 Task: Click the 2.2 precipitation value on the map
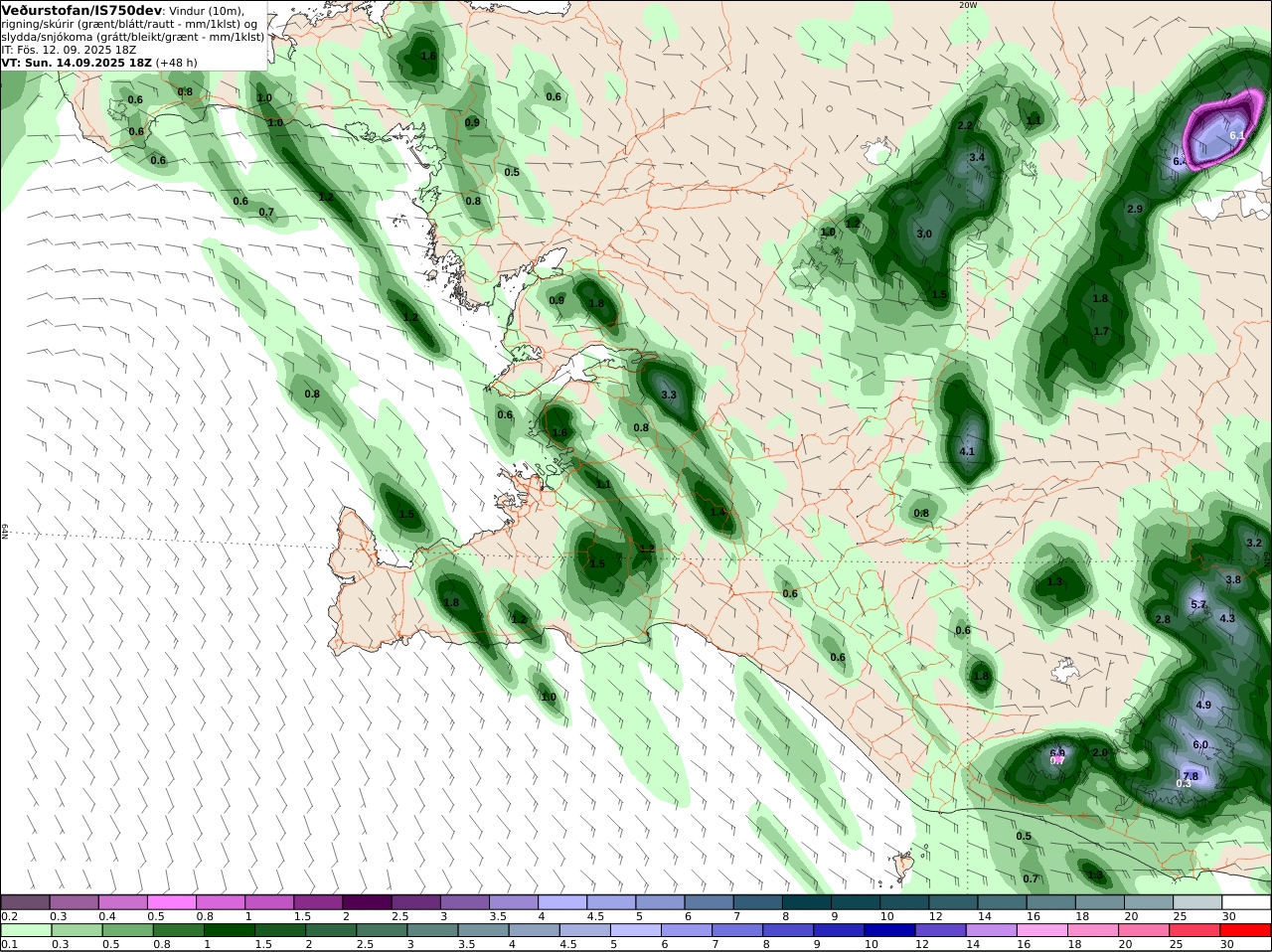click(964, 126)
